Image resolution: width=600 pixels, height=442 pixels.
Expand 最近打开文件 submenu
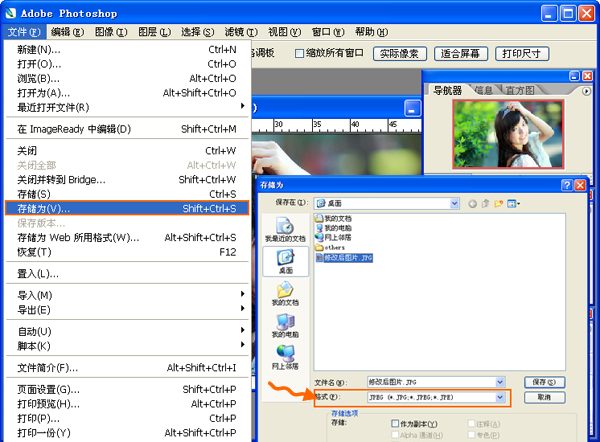(127, 108)
